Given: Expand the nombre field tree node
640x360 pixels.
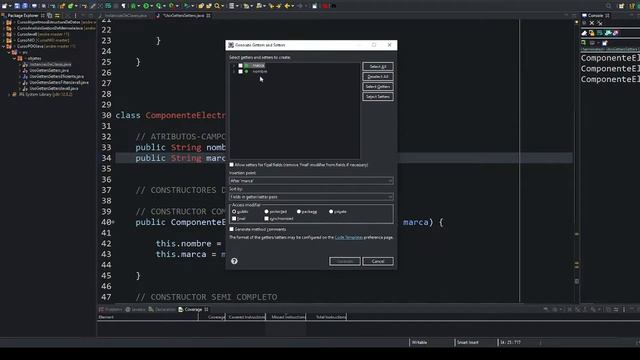Looking at the screenshot, I should (x=234, y=71).
